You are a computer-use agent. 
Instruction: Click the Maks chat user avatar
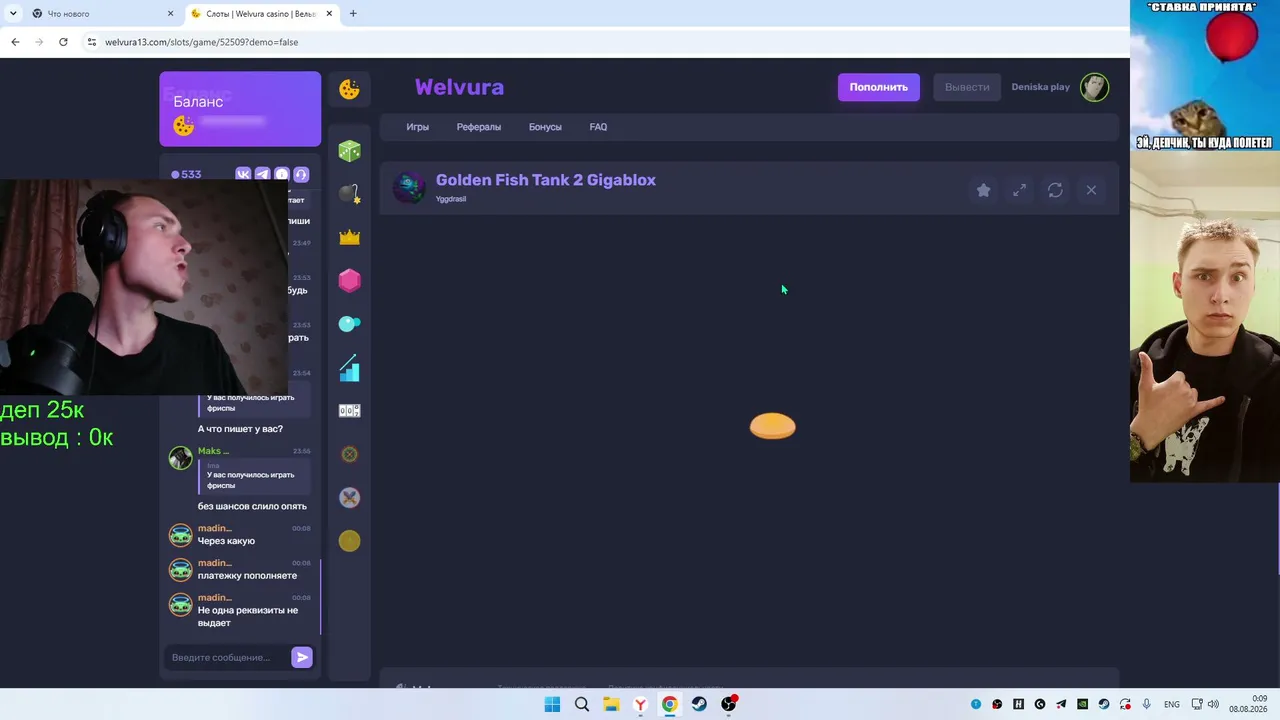tap(180, 458)
